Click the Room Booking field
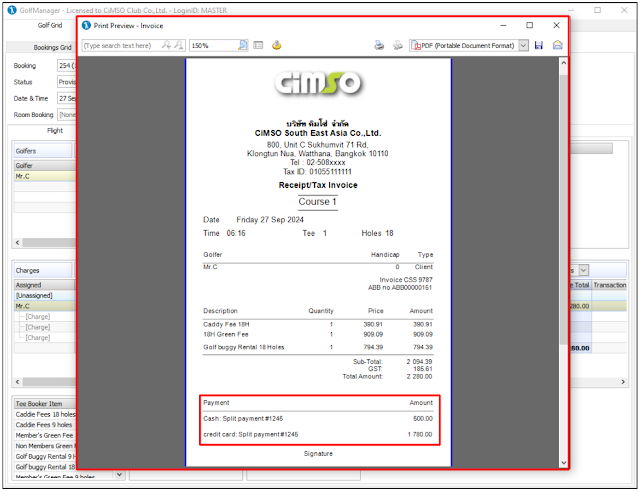Image resolution: width=639 pixels, height=491 pixels. click(67, 115)
